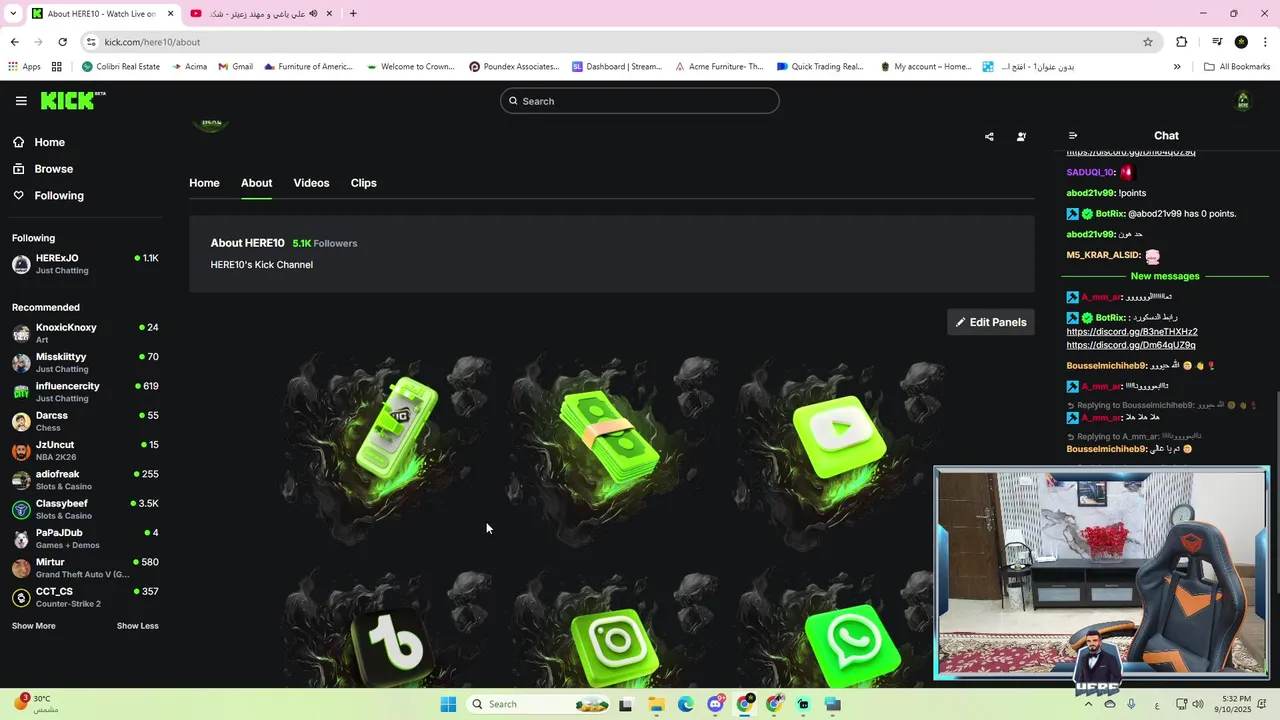This screenshot has width=1280, height=720.
Task: Click the New messages divider in chat
Action: coord(1165,276)
